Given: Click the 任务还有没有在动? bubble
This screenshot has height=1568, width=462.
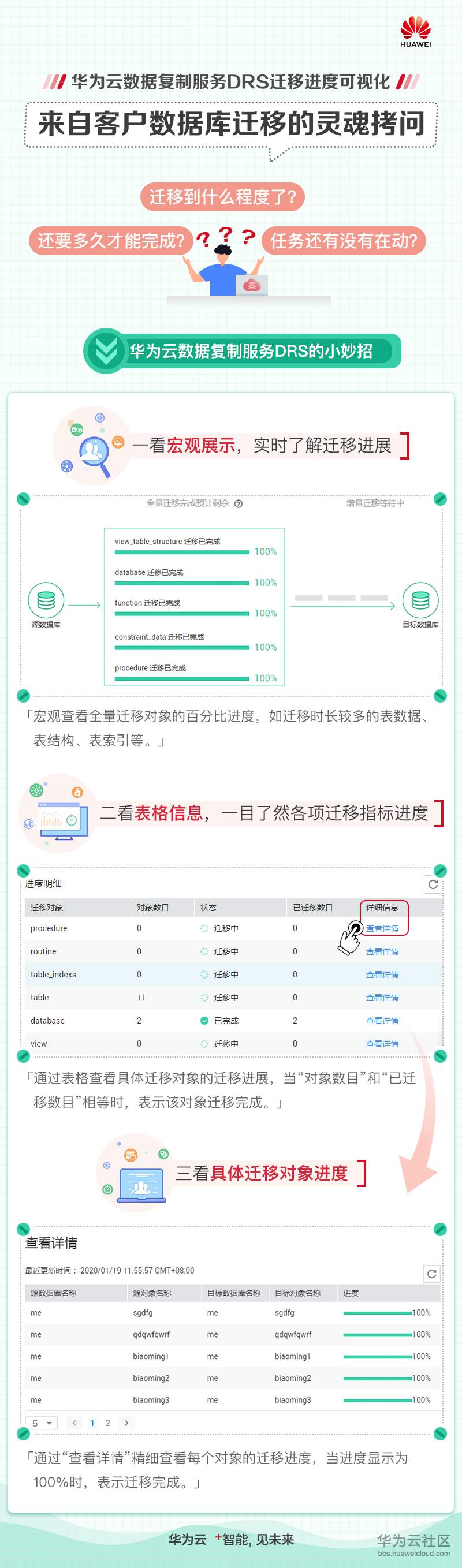Looking at the screenshot, I should [344, 241].
